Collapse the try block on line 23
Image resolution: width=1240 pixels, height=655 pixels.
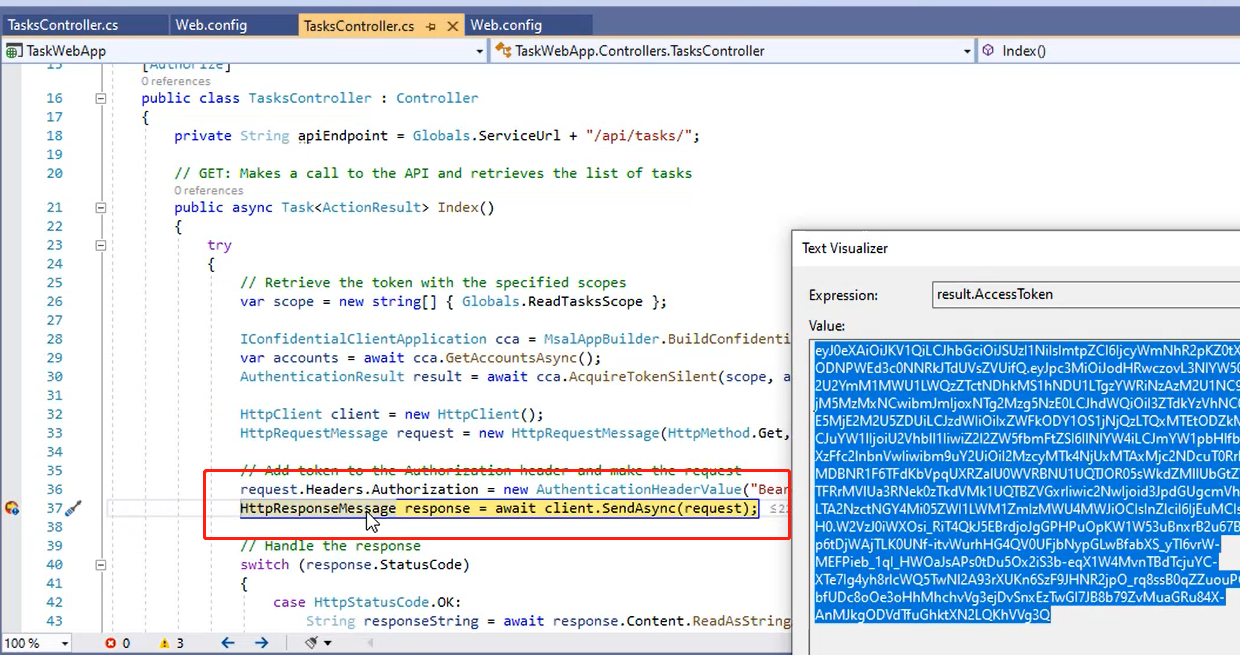click(100, 245)
